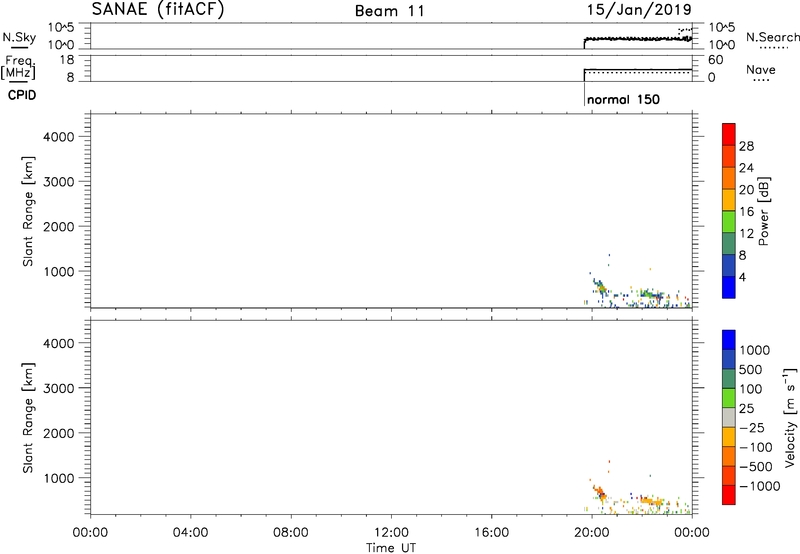Click the 04:00 time tick label
800x554 pixels.
click(x=191, y=533)
